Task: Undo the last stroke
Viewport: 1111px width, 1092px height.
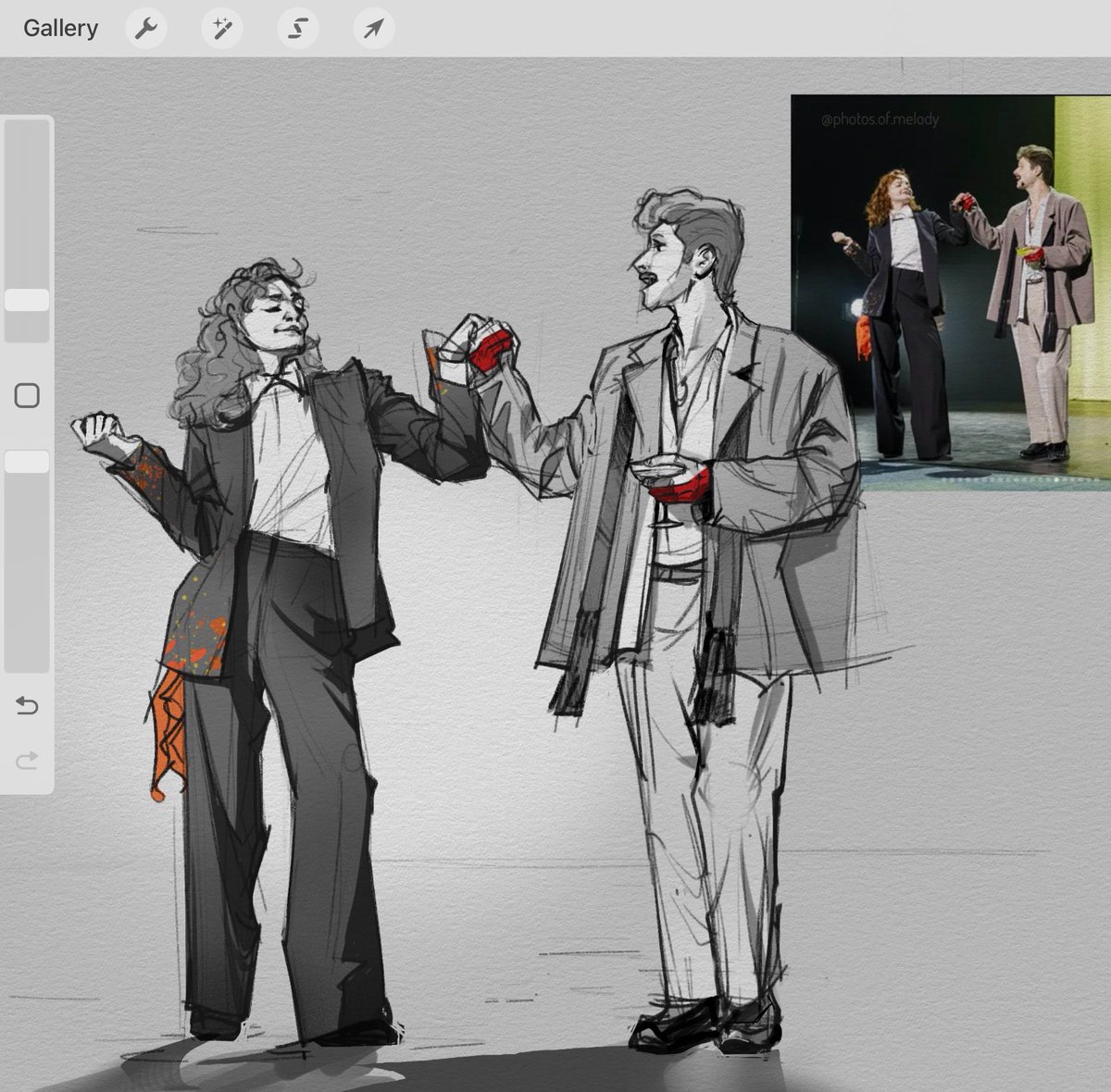Action: (x=27, y=706)
